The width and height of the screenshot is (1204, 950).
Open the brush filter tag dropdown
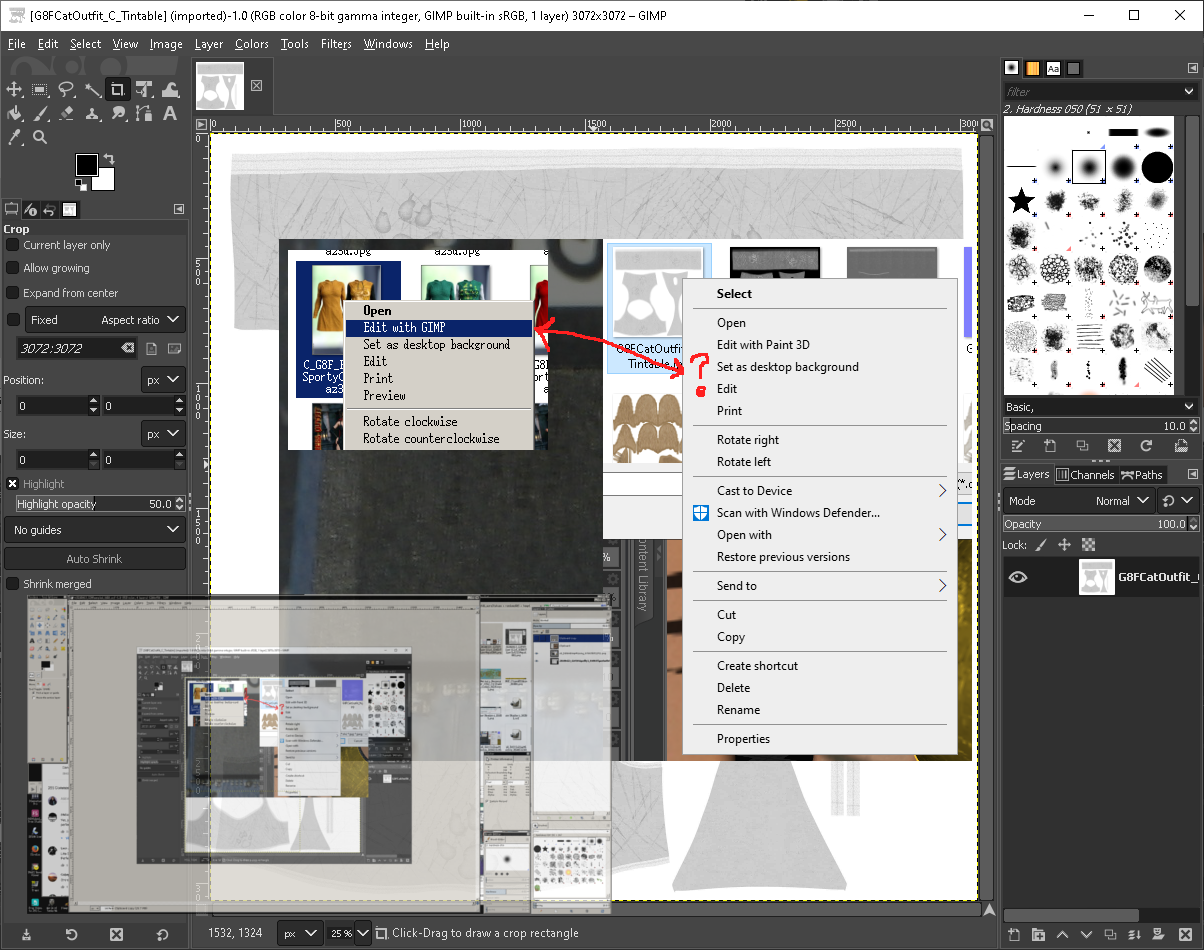click(x=1188, y=92)
